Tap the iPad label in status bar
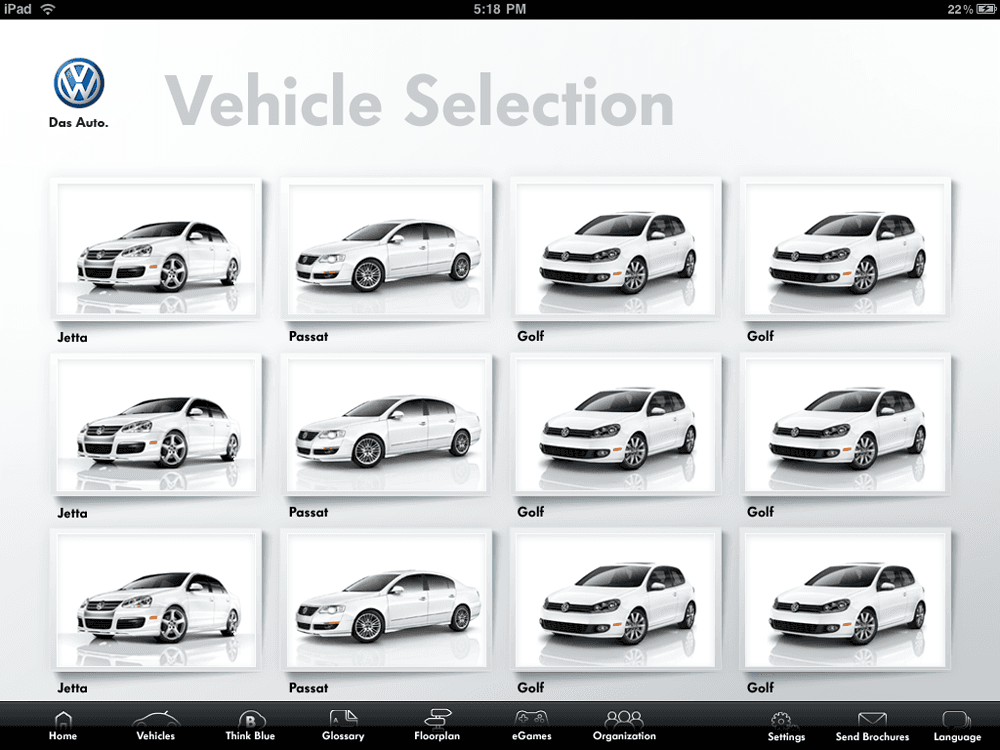The height and width of the screenshot is (750, 1000). (x=17, y=9)
